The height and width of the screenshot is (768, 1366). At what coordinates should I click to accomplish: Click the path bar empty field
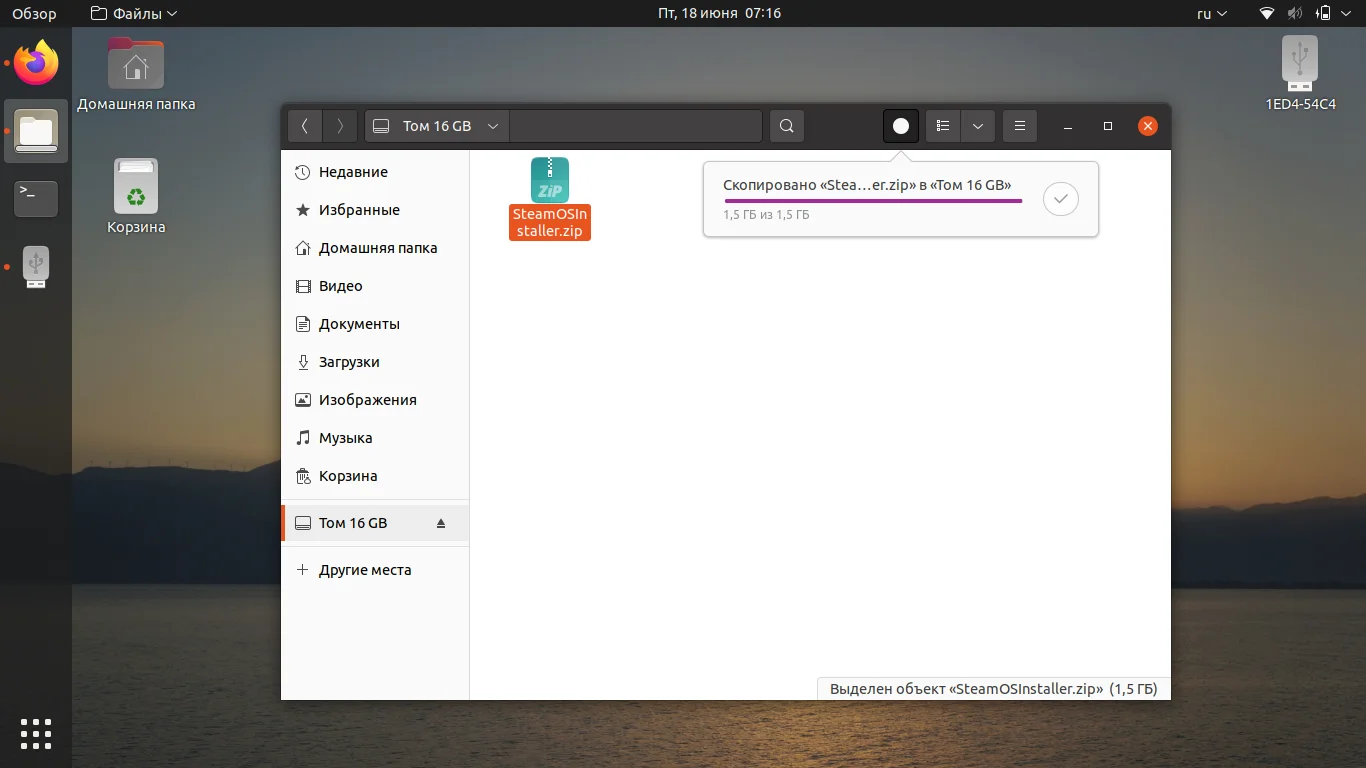click(636, 126)
